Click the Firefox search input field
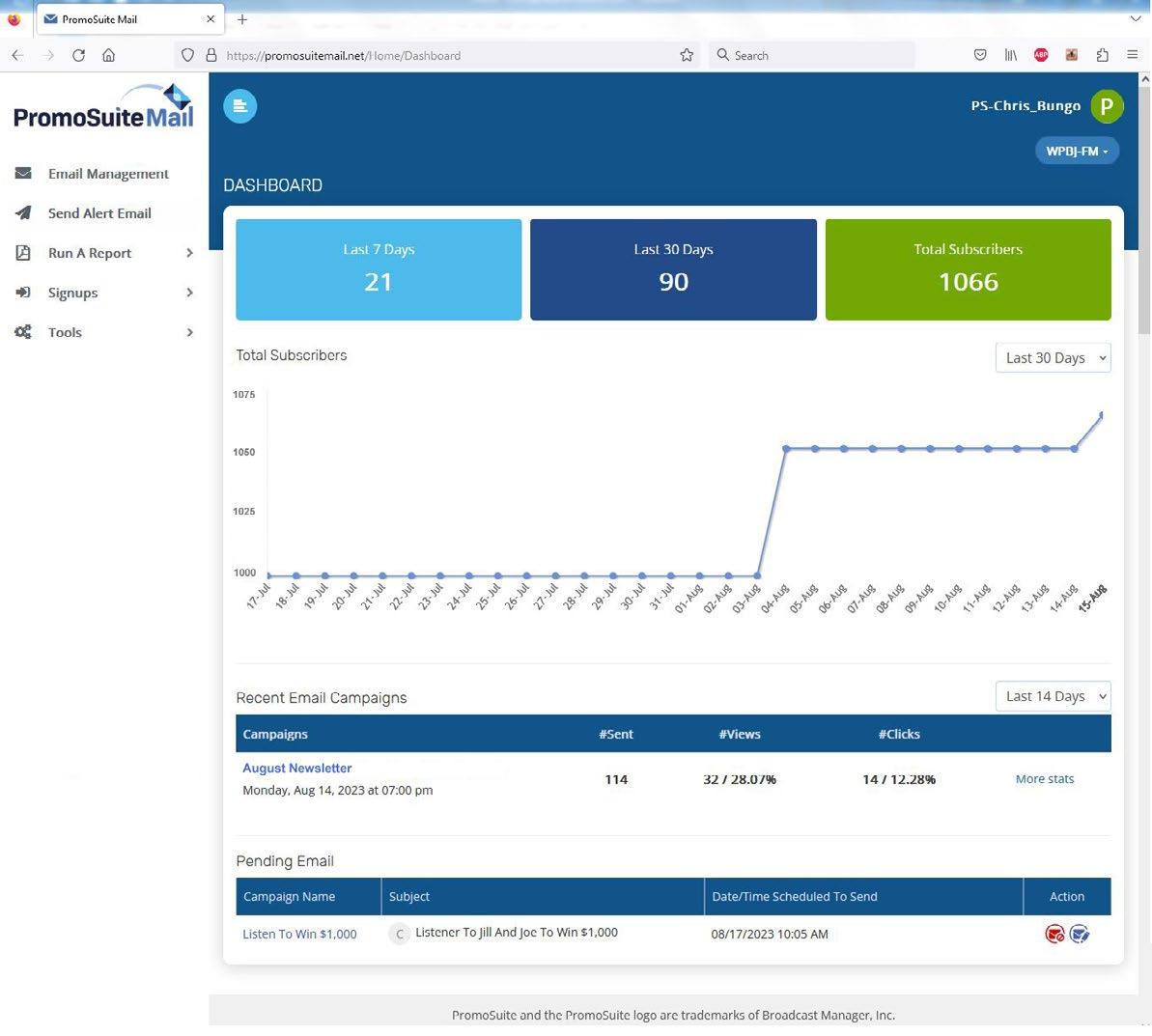Viewport: 1152px width, 1036px height. [x=812, y=55]
